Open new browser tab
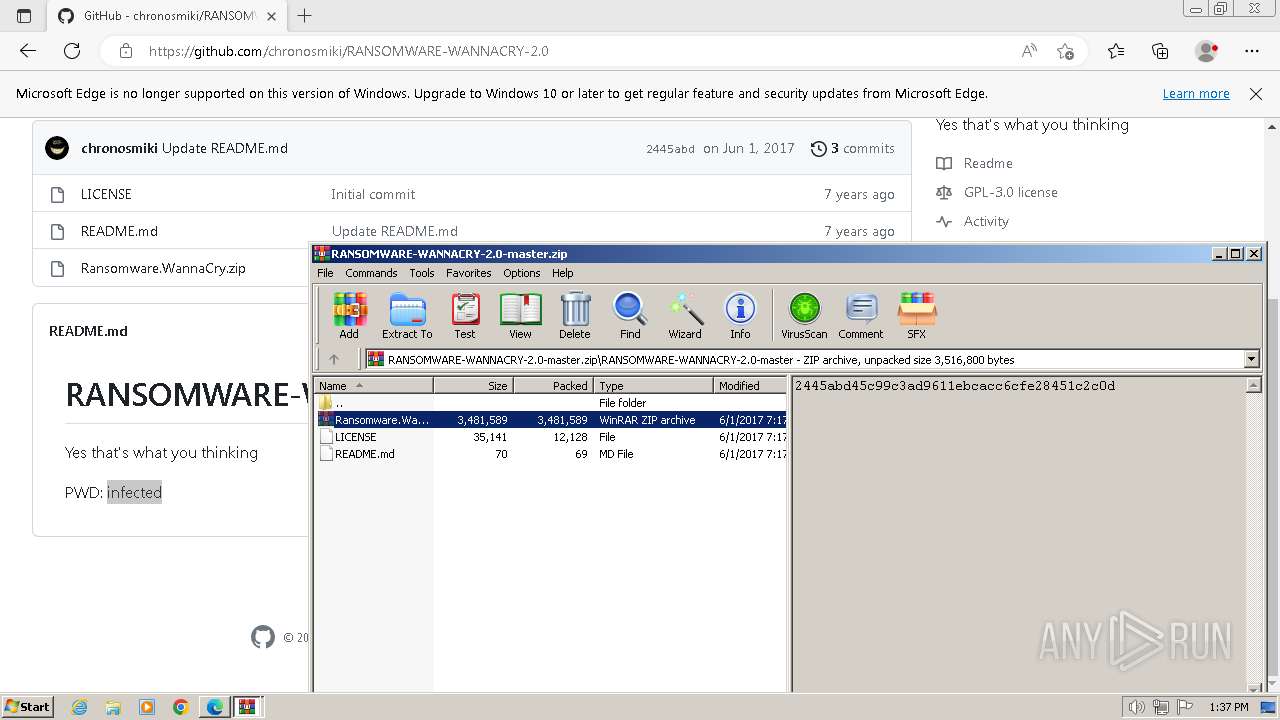This screenshot has width=1280, height=720. [305, 16]
